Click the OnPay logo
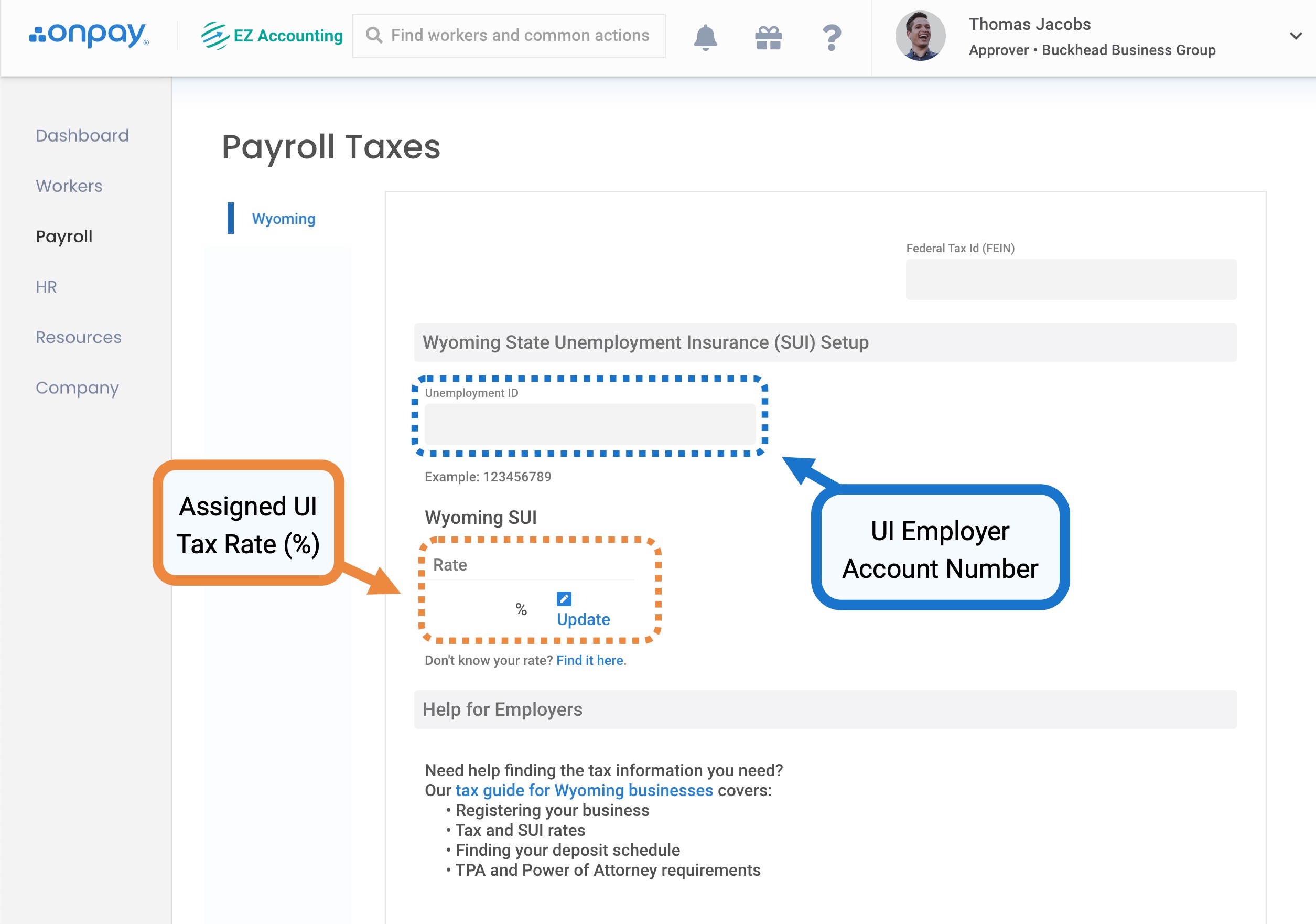Image resolution: width=1316 pixels, height=924 pixels. point(90,35)
